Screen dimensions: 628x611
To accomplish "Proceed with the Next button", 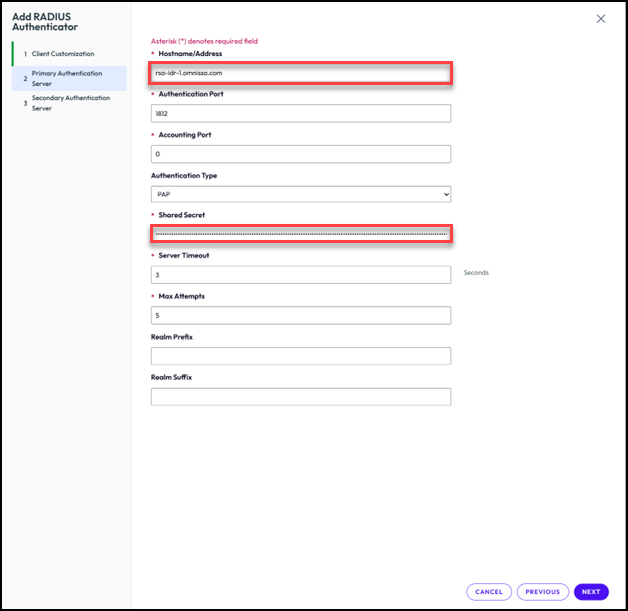I will tap(591, 592).
